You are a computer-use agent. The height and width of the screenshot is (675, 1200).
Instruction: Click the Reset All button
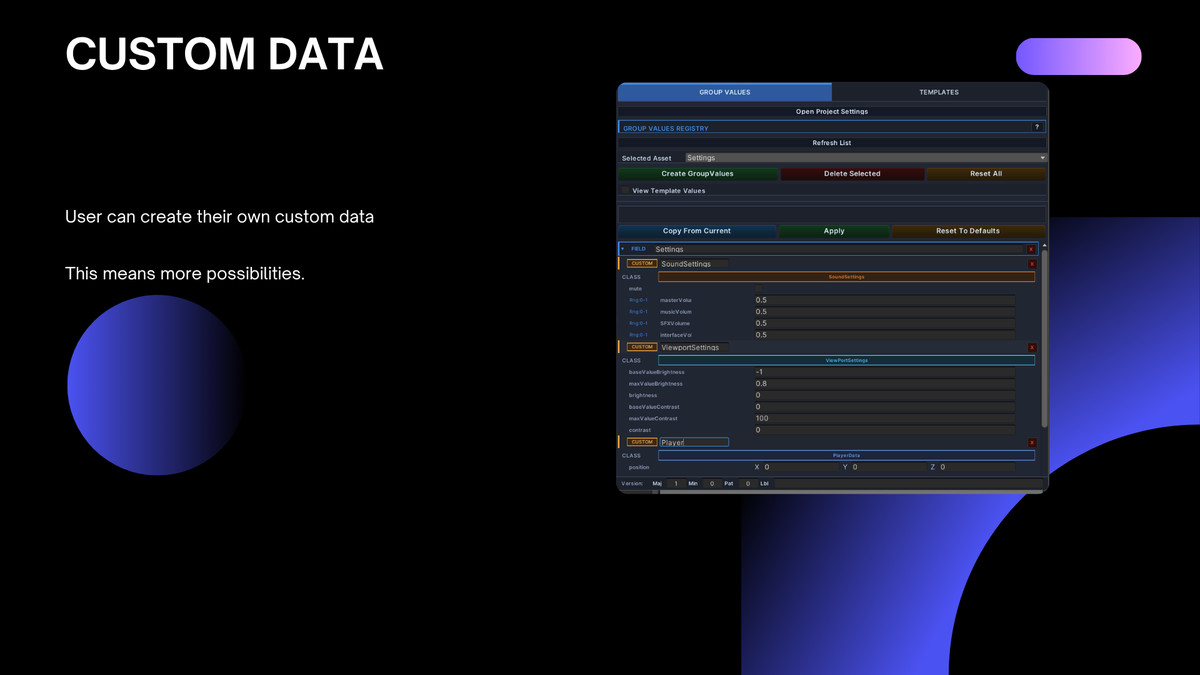[986, 173]
